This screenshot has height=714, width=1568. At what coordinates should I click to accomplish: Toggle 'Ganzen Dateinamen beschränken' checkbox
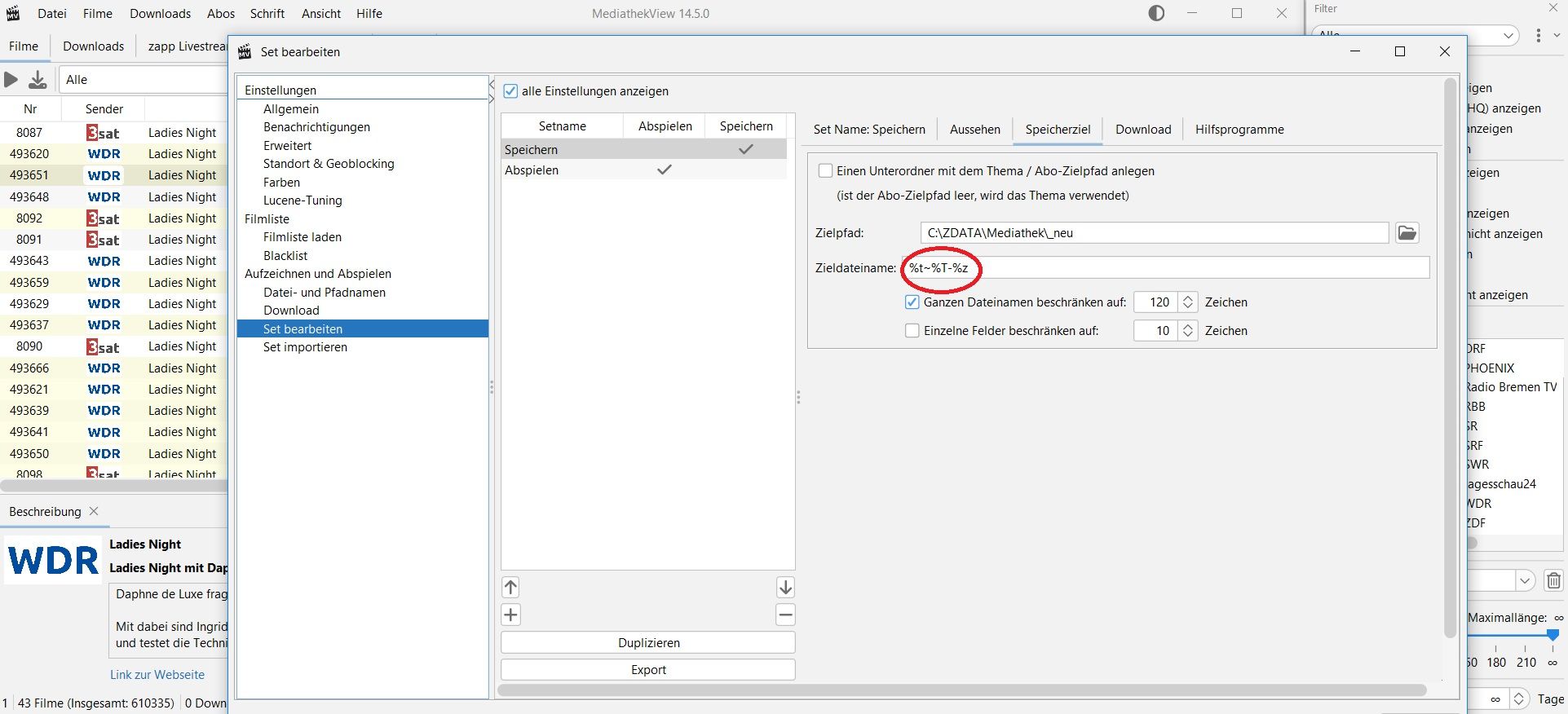(x=912, y=302)
